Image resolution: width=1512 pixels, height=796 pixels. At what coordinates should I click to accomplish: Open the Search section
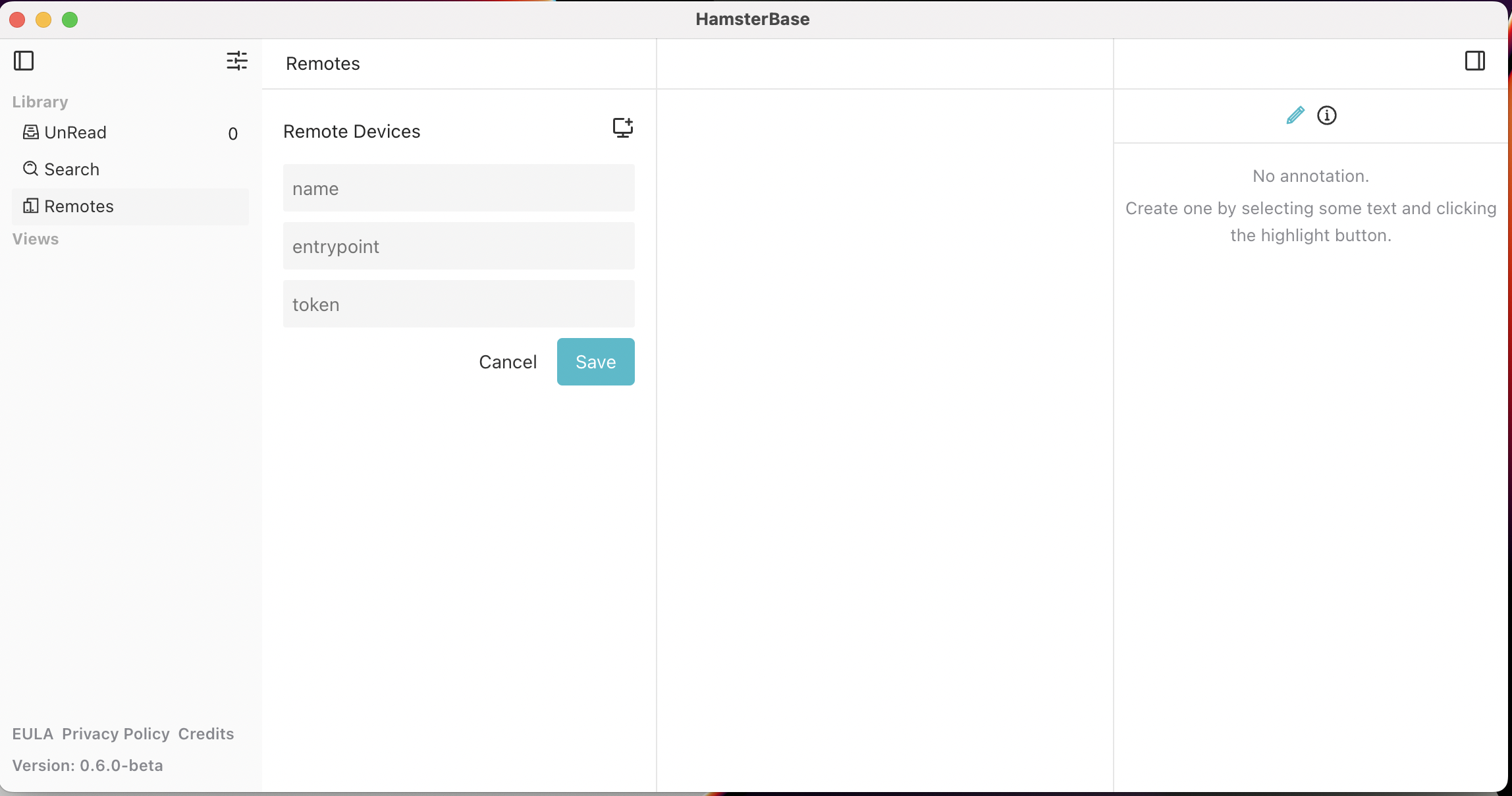70,169
